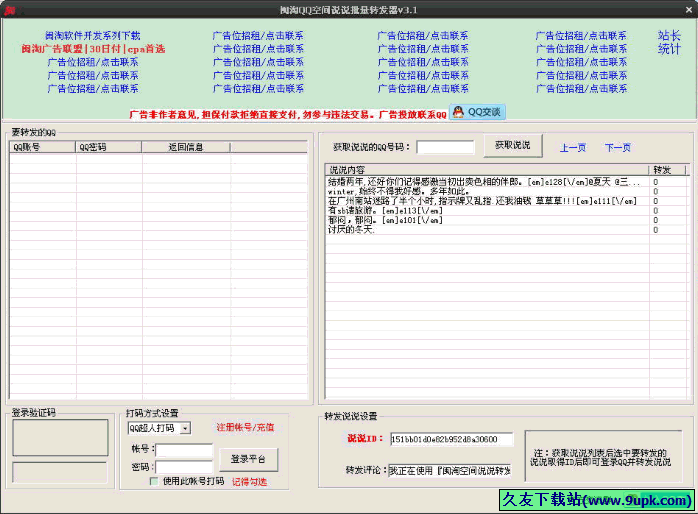Click the captcha entry field below the image
Screen dimensions: 698x514
pos(60,473)
